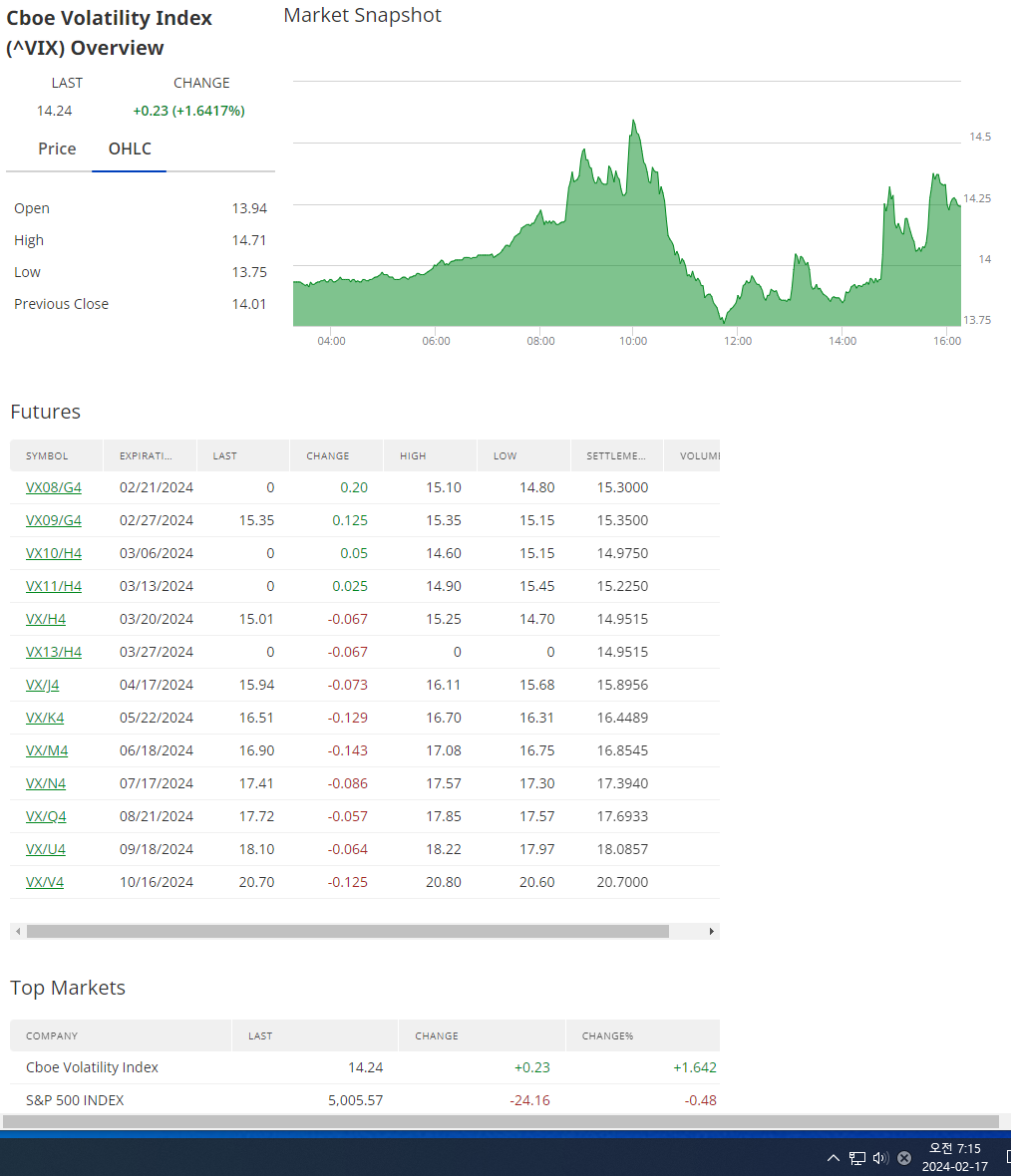
Task: Sort futures by LOW column header
Action: point(523,456)
